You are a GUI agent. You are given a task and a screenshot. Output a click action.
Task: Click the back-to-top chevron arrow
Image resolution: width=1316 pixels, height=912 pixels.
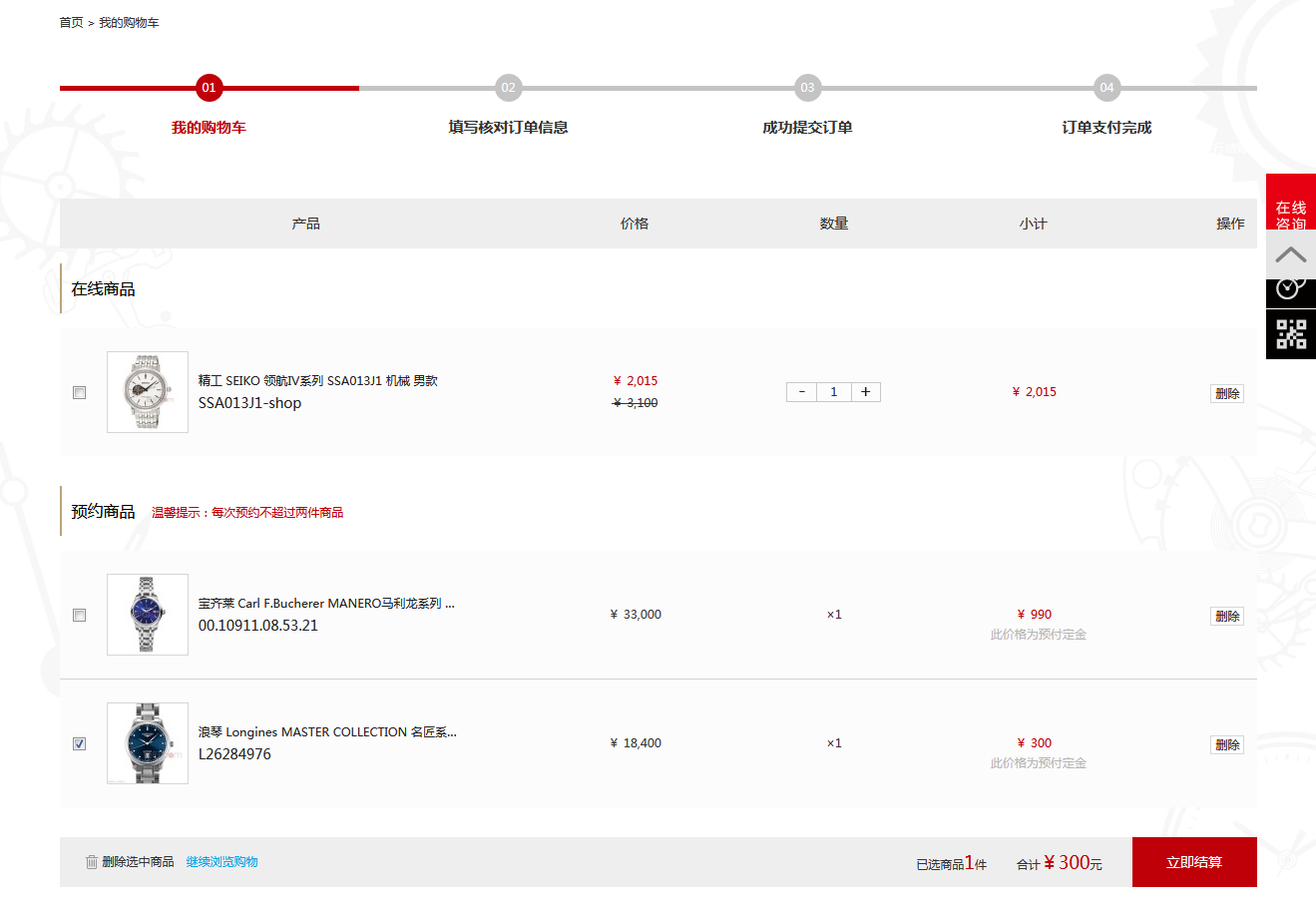point(1290,255)
